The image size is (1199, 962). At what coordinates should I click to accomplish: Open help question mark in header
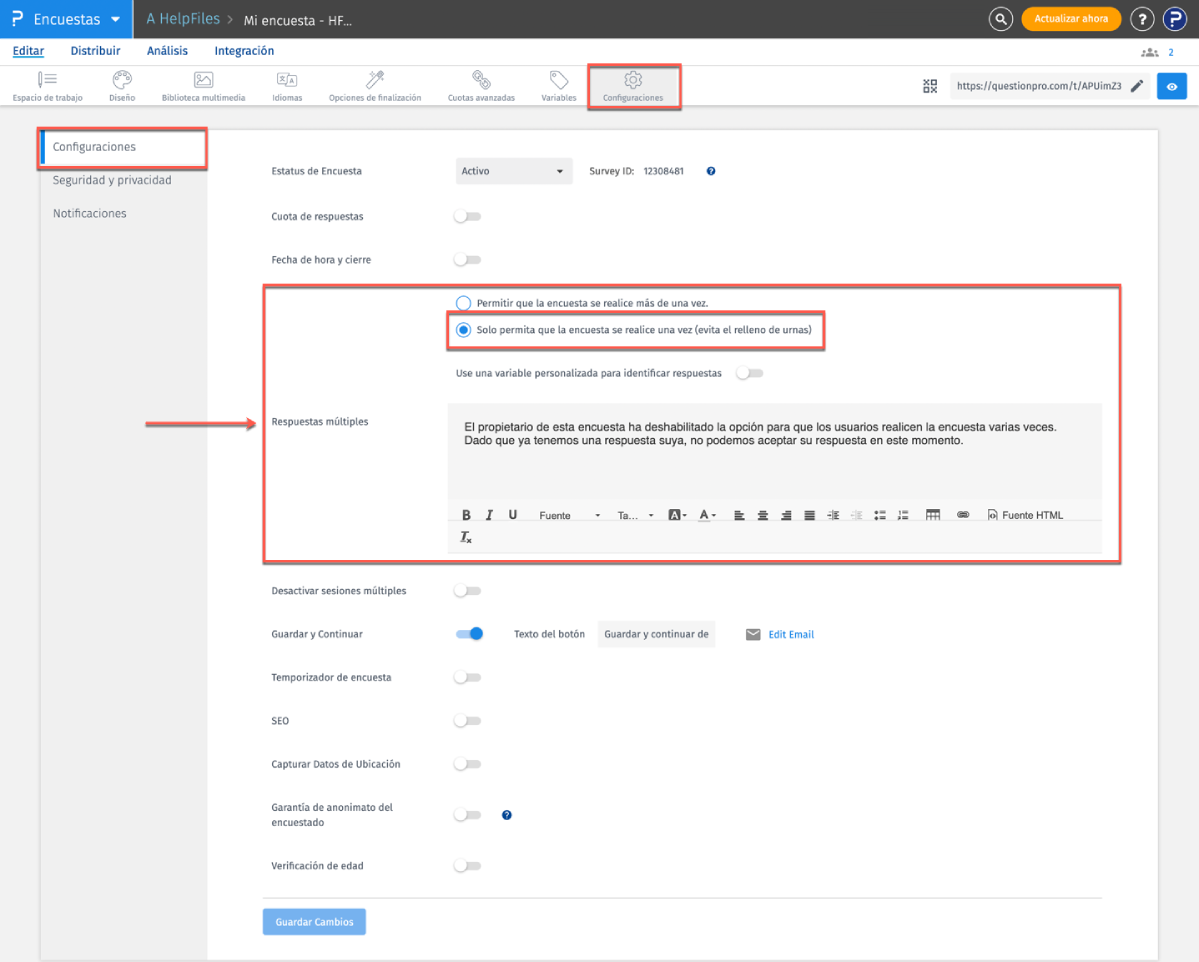pyautogui.click(x=1142, y=19)
